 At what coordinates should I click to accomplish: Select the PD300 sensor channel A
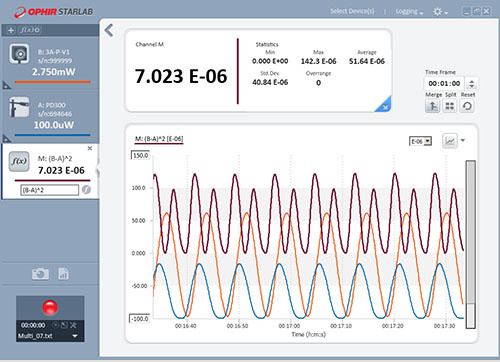click(x=50, y=116)
